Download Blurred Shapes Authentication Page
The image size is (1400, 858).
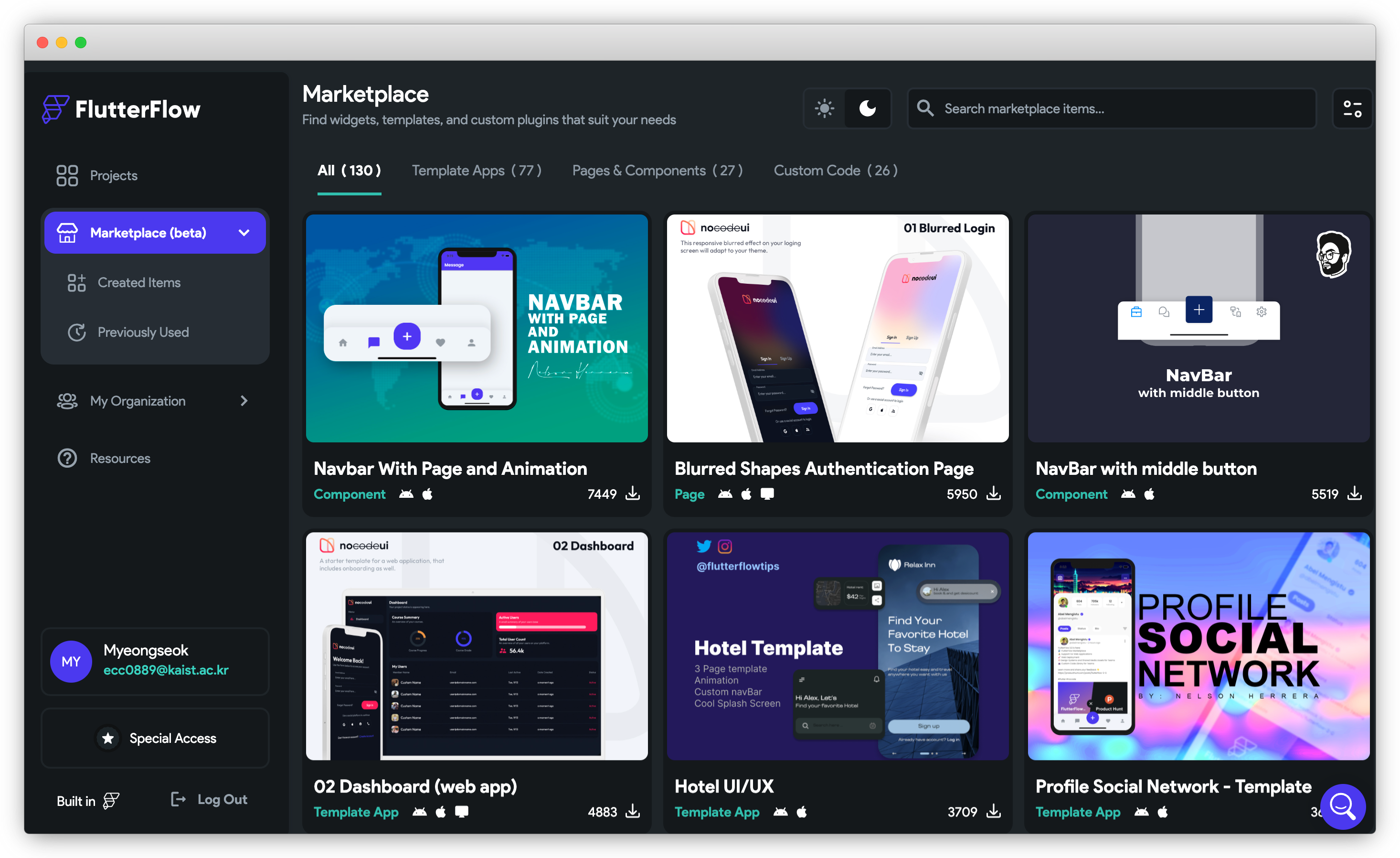click(994, 493)
